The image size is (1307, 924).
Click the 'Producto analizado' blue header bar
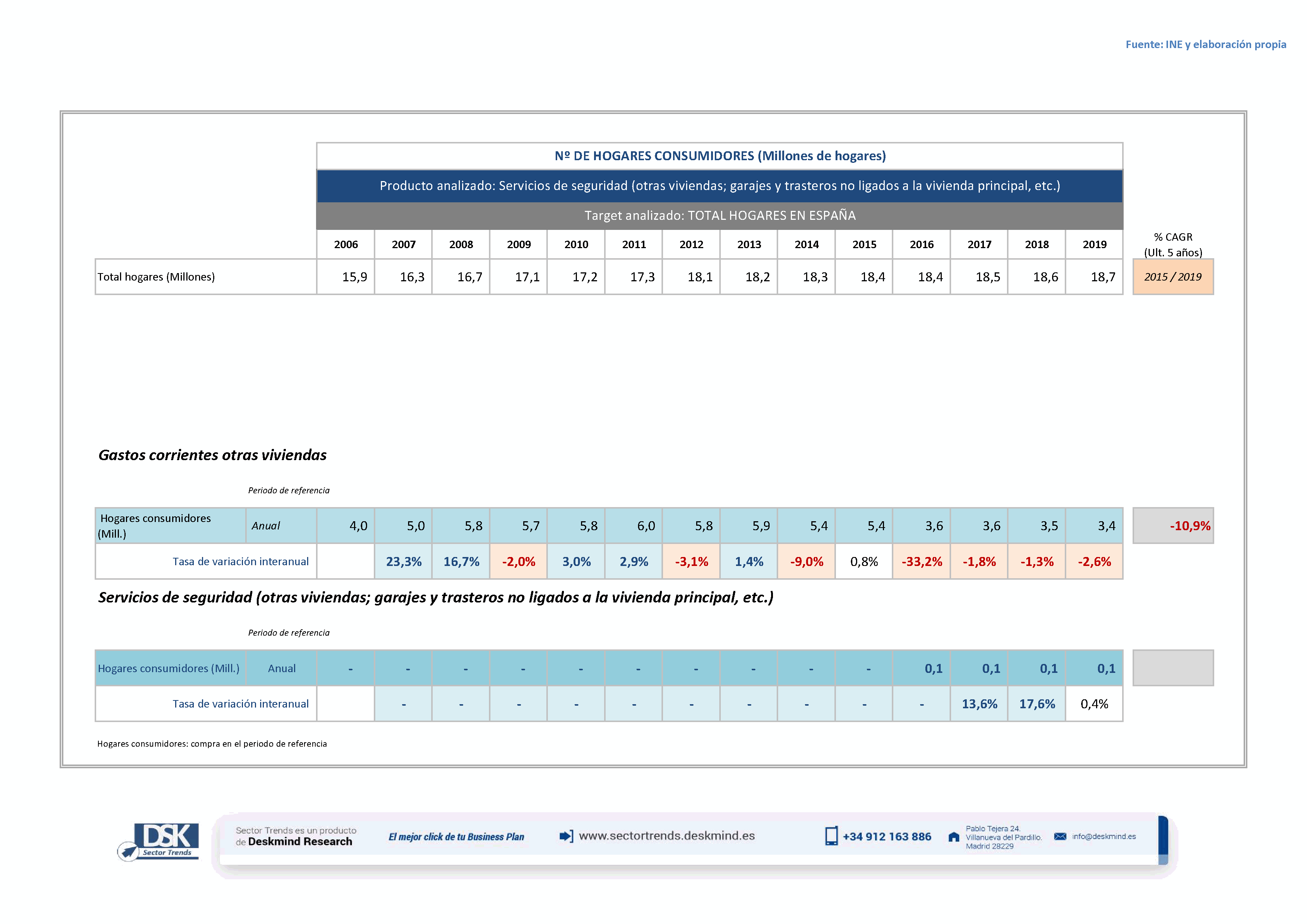coord(720,186)
